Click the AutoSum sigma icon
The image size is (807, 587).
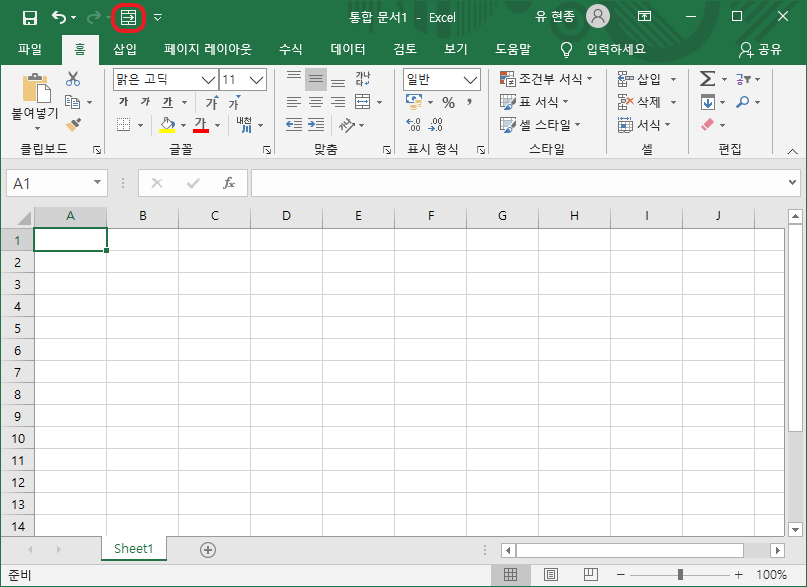[x=707, y=79]
